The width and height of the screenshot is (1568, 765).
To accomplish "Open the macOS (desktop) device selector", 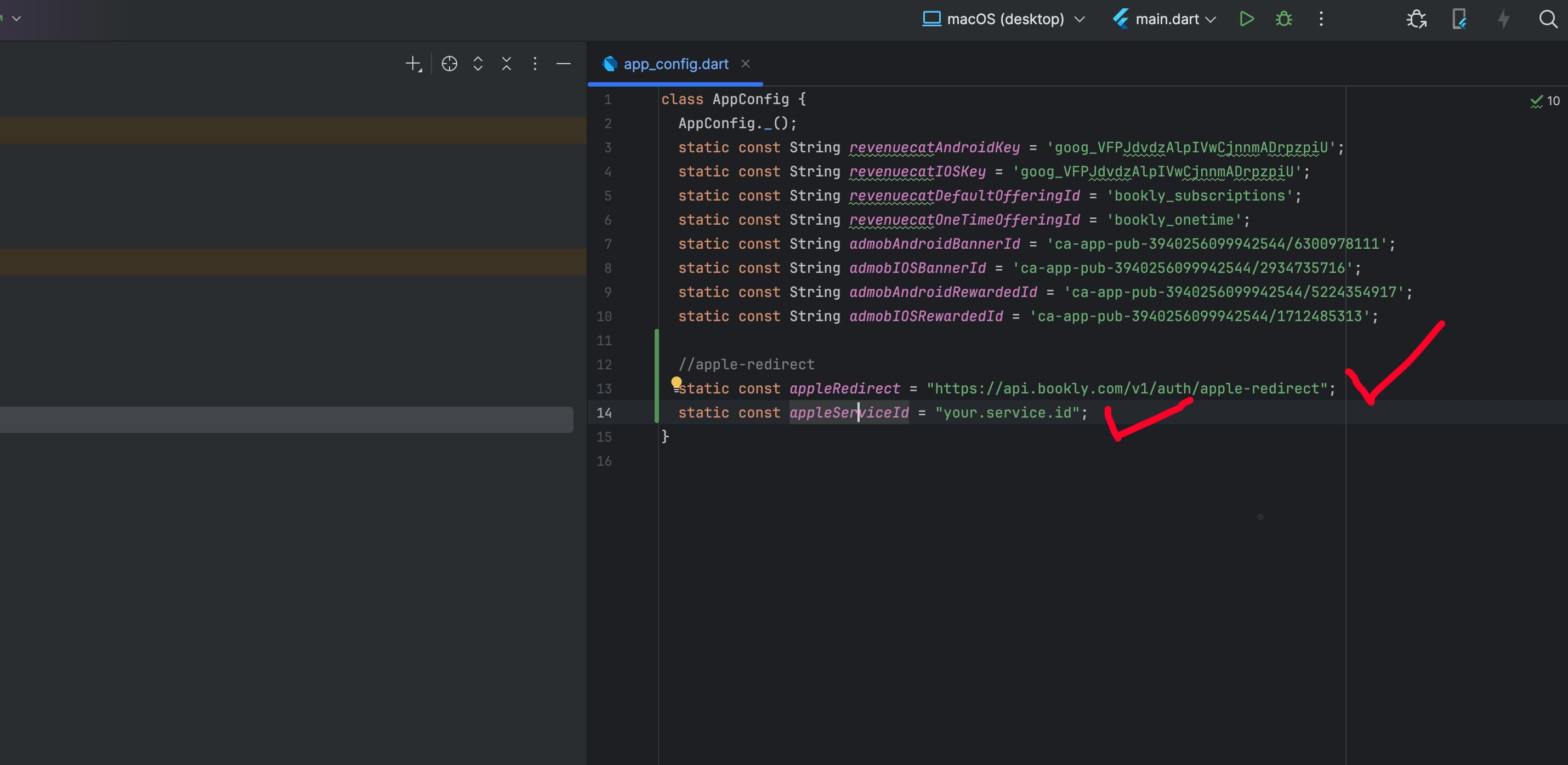I will point(1004,19).
